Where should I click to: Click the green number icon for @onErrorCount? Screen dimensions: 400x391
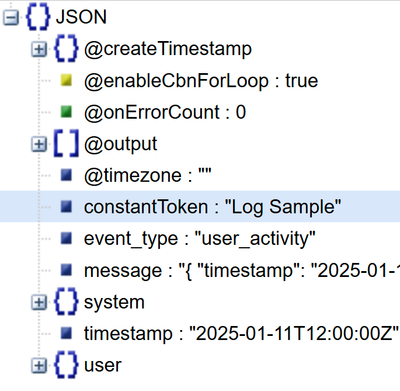66,112
